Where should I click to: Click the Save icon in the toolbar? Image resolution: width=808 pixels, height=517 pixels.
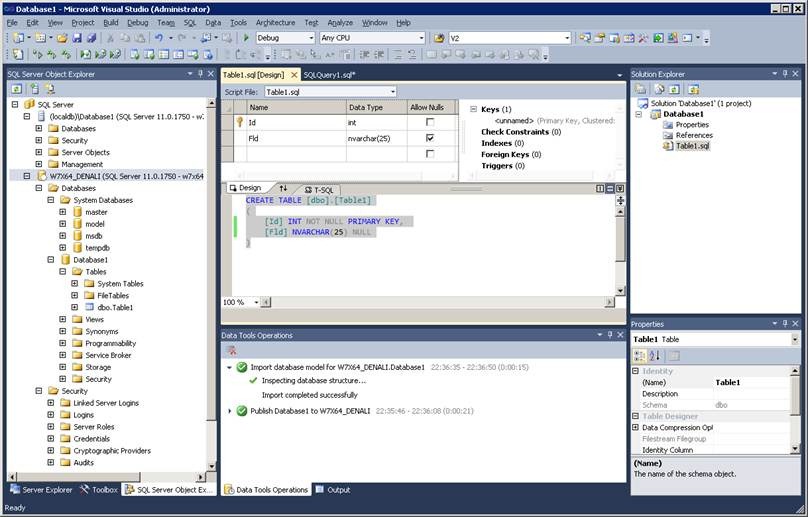[x=76, y=38]
